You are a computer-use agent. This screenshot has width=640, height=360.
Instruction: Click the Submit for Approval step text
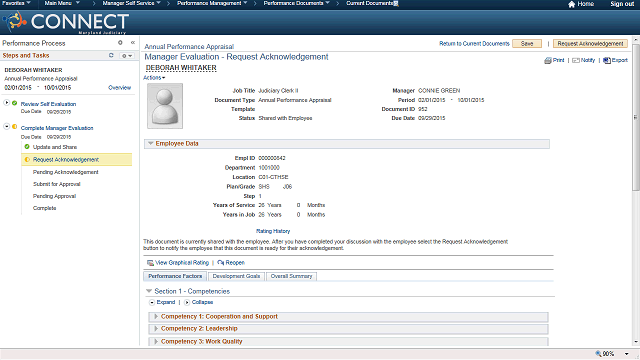(x=57, y=184)
